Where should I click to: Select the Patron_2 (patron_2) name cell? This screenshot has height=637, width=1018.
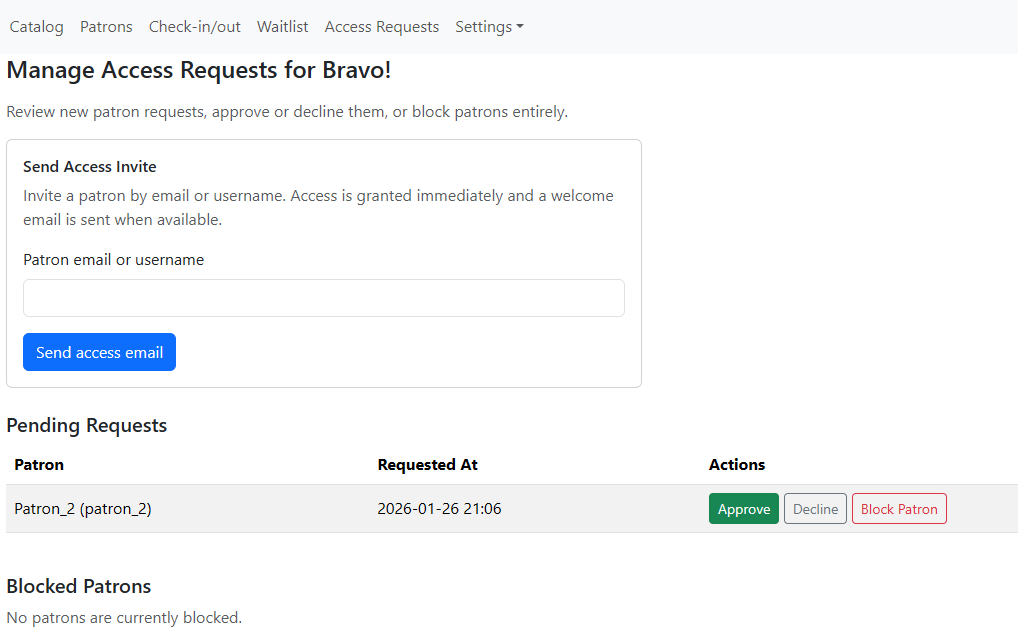83,509
